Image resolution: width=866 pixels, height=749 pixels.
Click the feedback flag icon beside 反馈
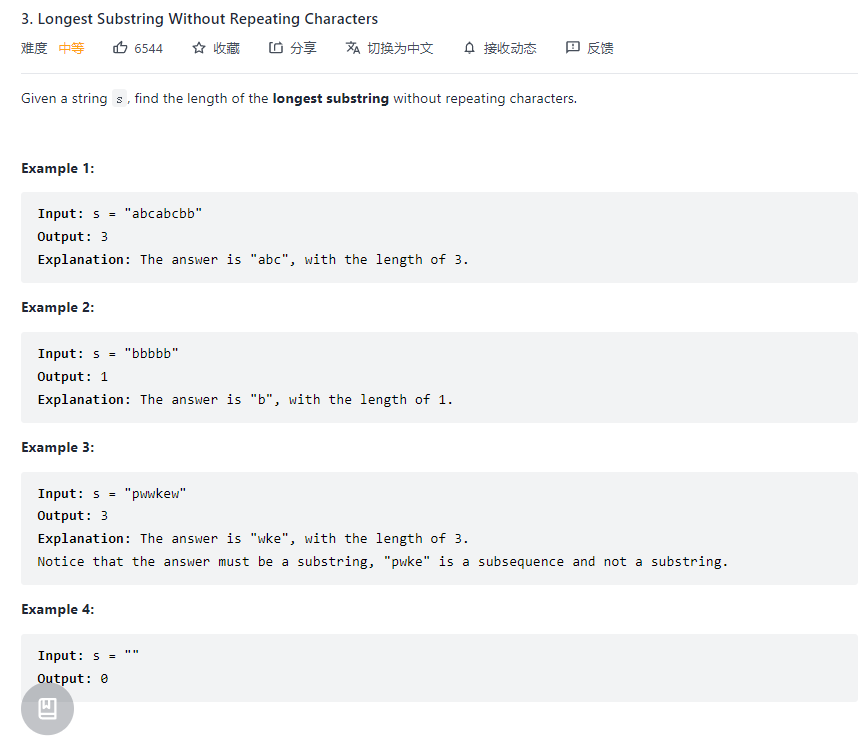coord(572,48)
